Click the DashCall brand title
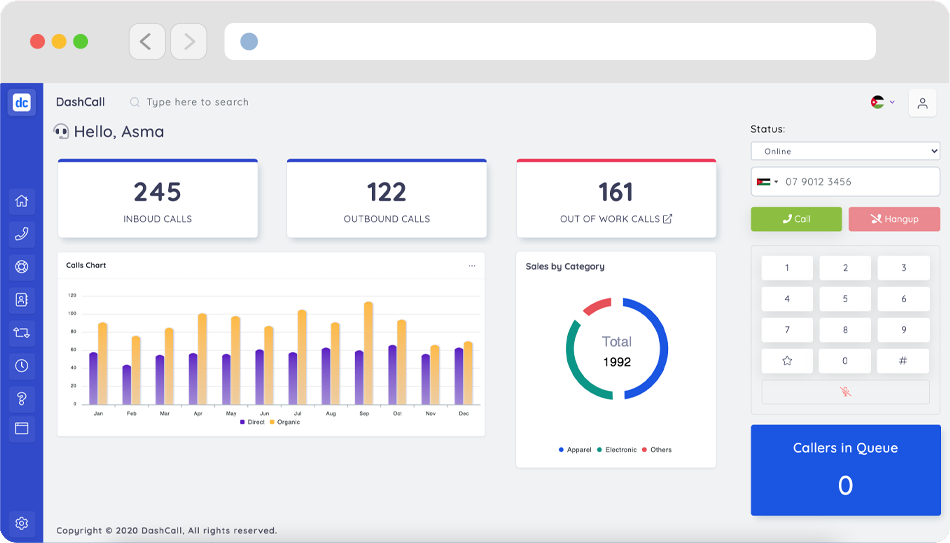The height and width of the screenshot is (543, 950). tap(80, 102)
